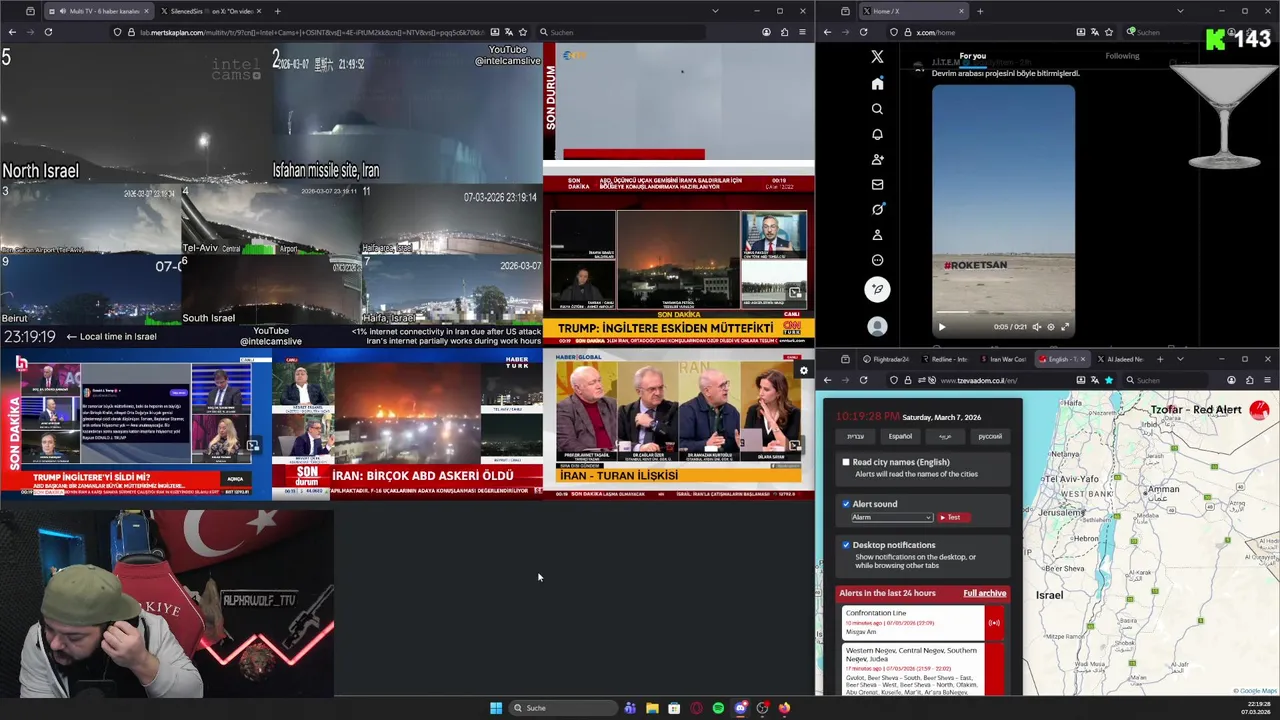Image resolution: width=1280 pixels, height=720 pixels.
Task: Expand X video to fullscreen
Action: (1065, 327)
